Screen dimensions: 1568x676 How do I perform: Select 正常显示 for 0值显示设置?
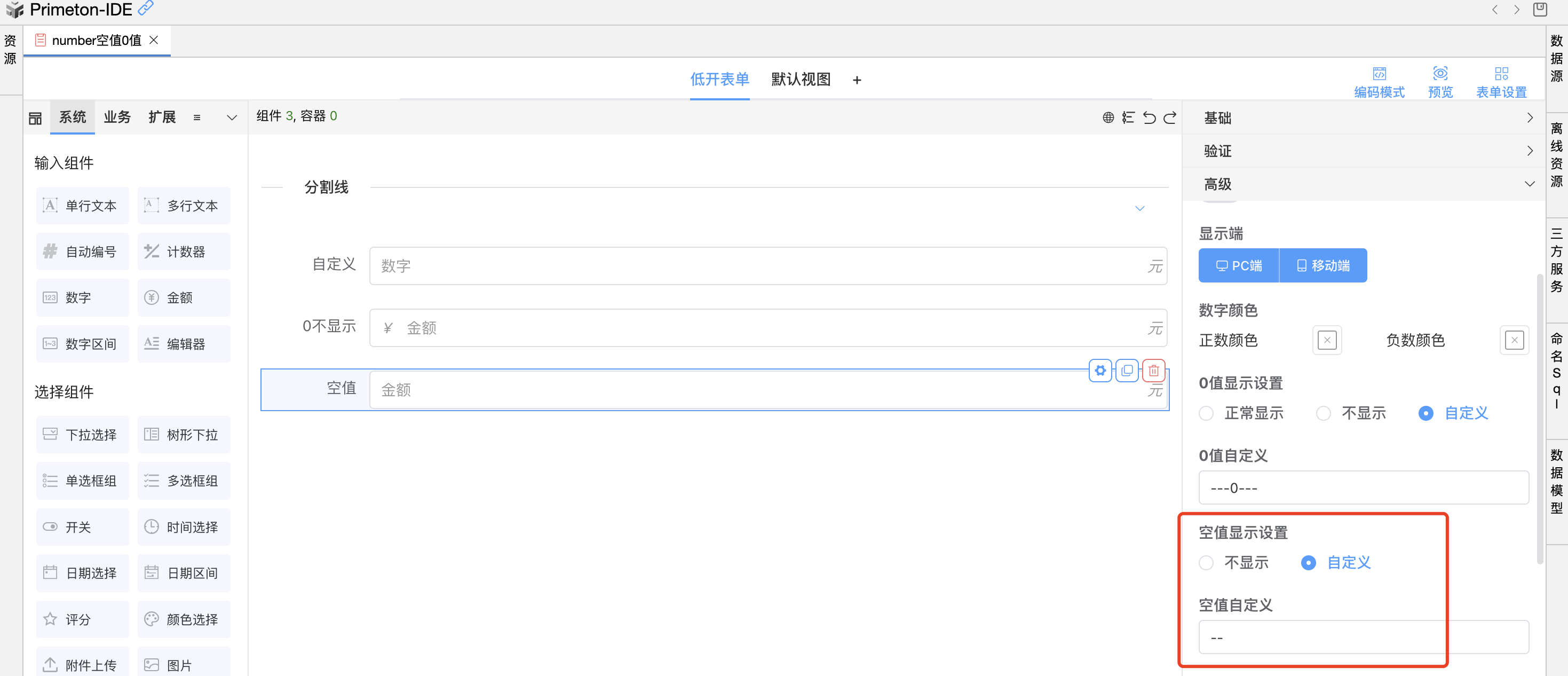(x=1206, y=413)
